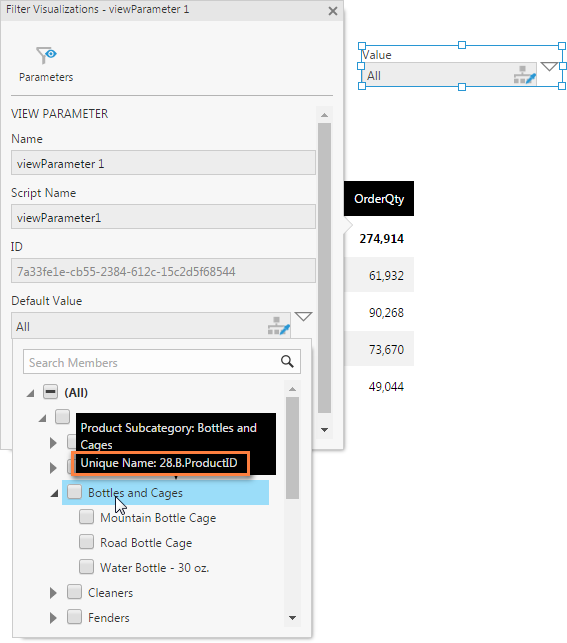
Task: Click the Search Members input field
Action: [x=151, y=362]
